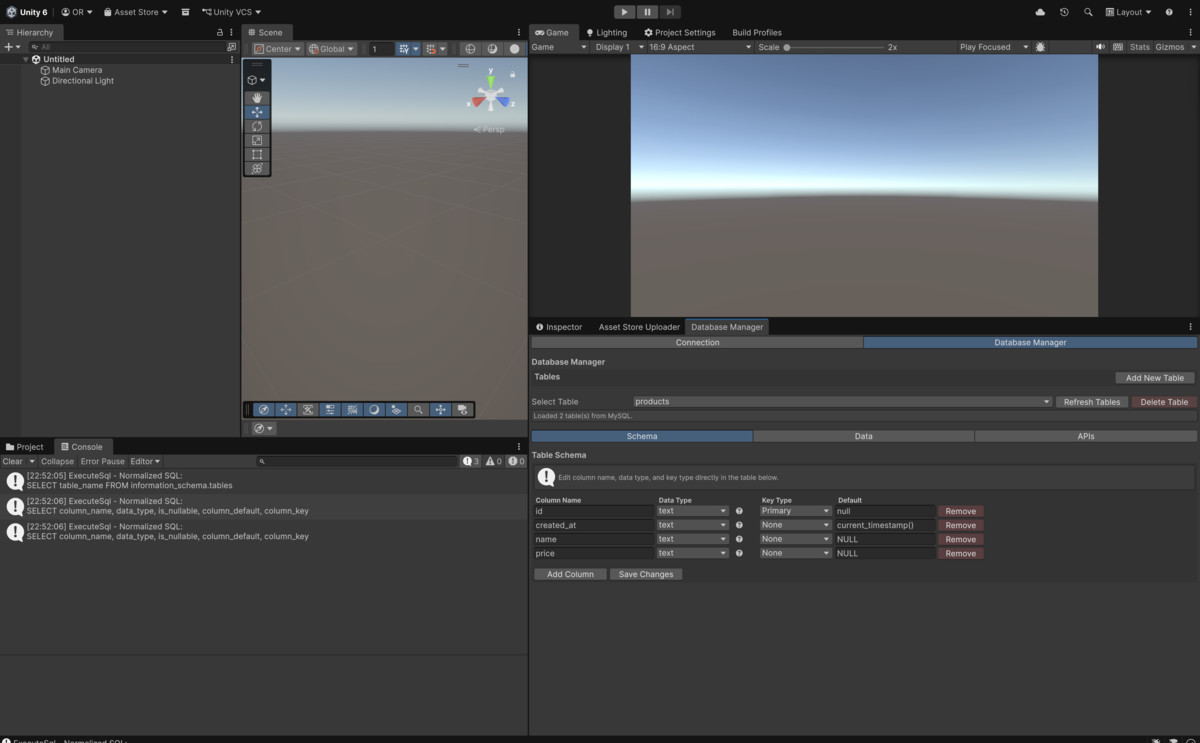Toggle warning message filter in Console
This screenshot has width=1200, height=743.
493,461
